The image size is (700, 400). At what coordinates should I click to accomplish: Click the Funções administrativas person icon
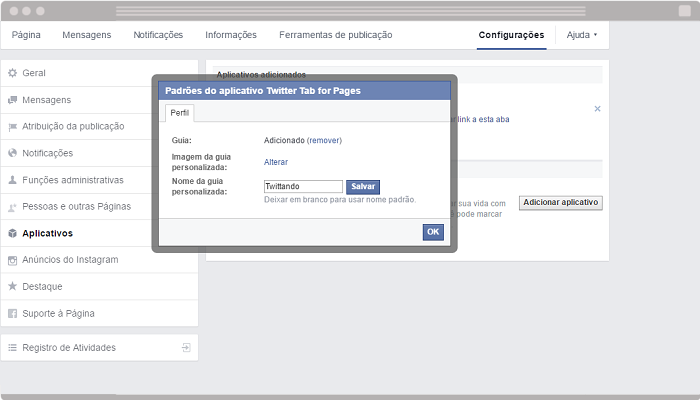[12, 180]
